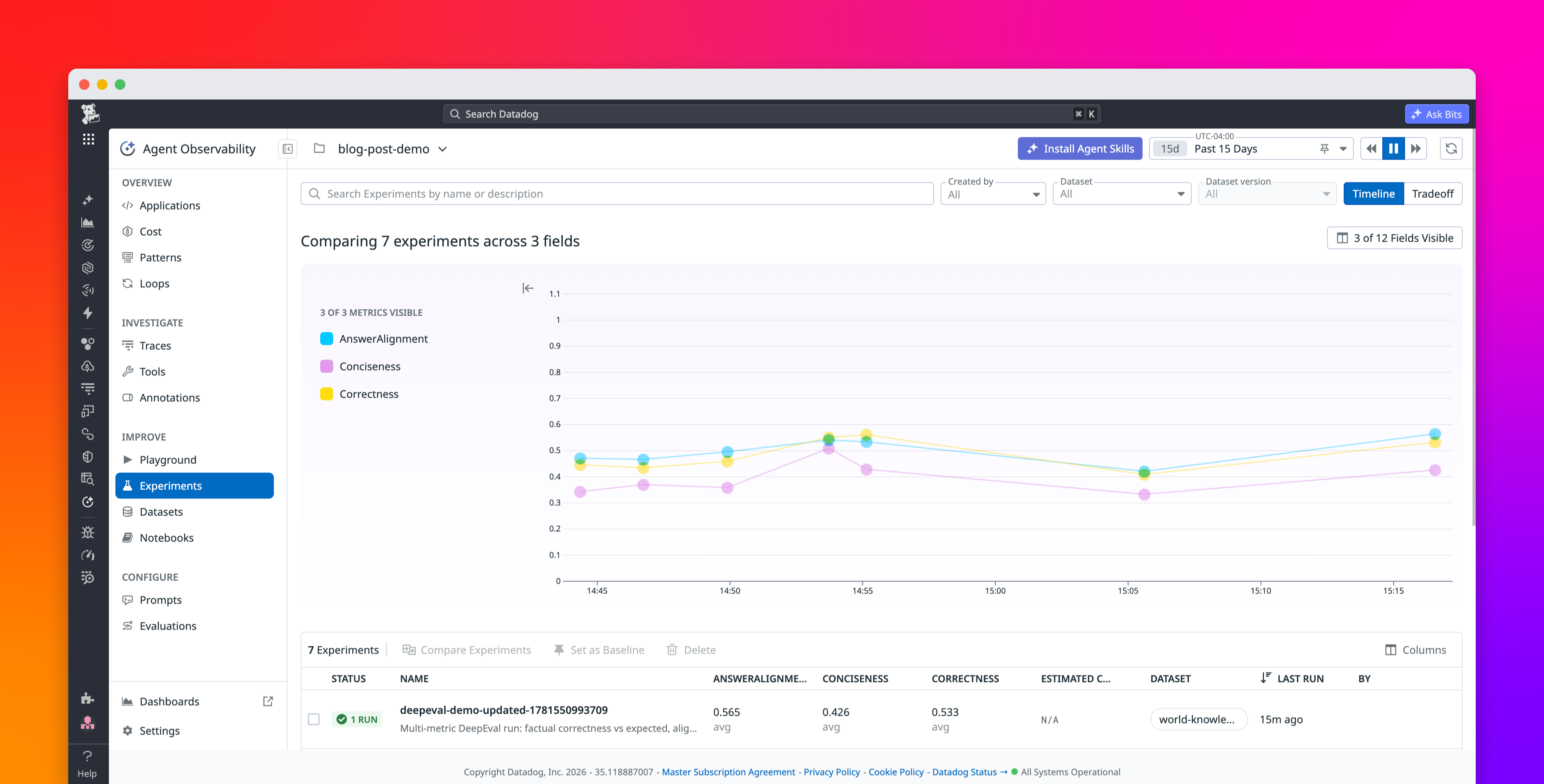Step the time range forward
1544x784 pixels.
click(x=1416, y=149)
